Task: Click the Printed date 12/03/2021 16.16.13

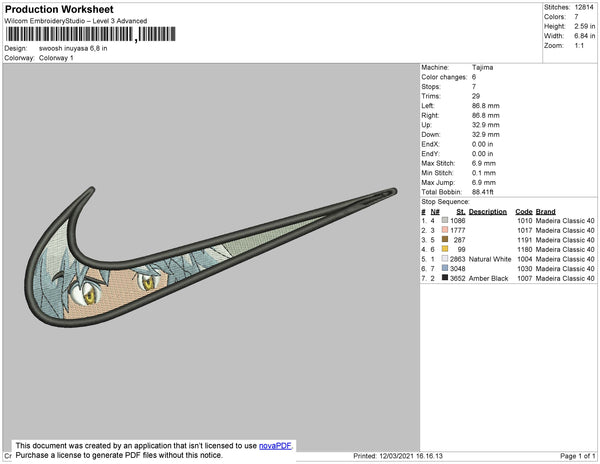Action: [x=411, y=456]
